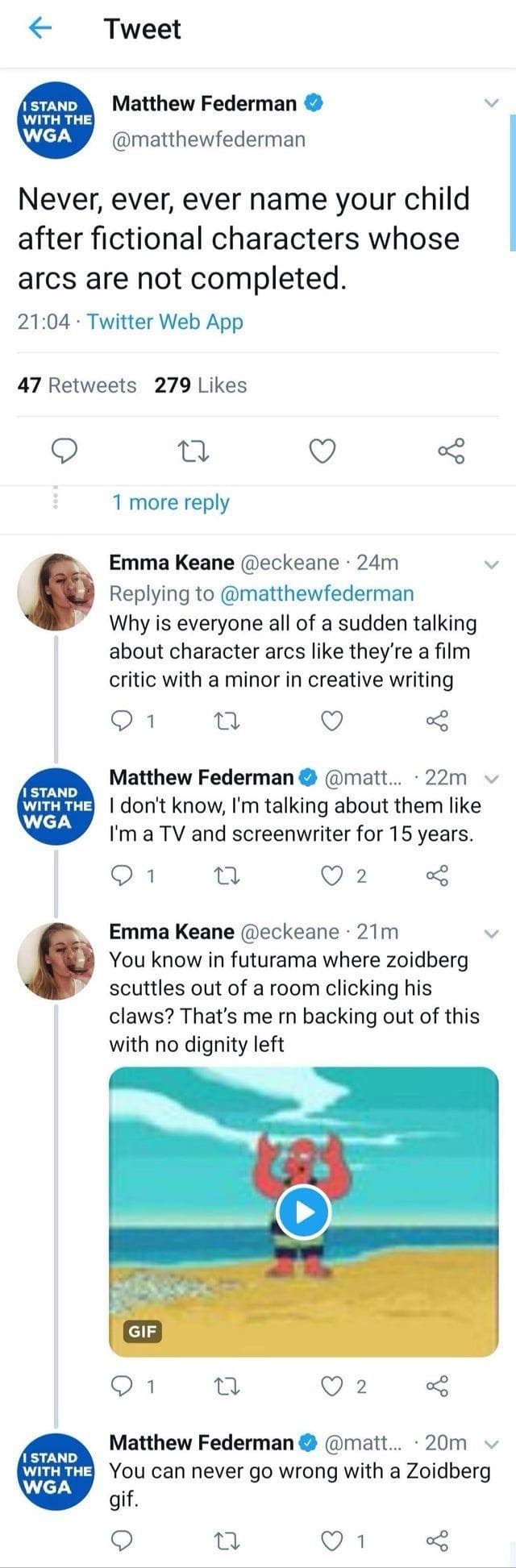Image resolution: width=516 pixels, height=1568 pixels.
Task: Open Matthew Federman's WGA avatar at top
Action: click(x=56, y=122)
